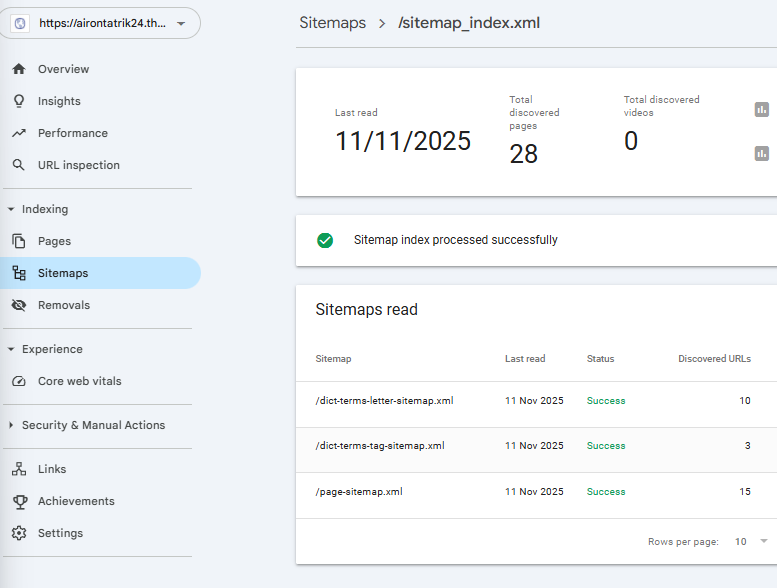Open Links in the sidebar menu

(x=52, y=469)
